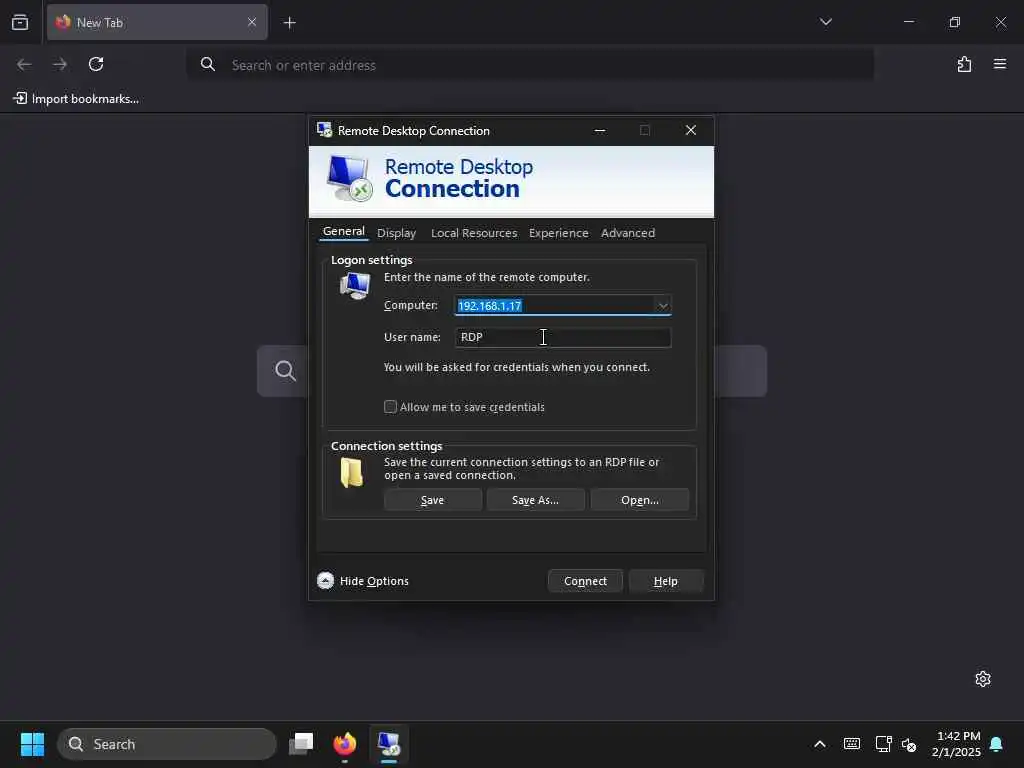
Task: Click the Save As... button
Action: pos(535,500)
